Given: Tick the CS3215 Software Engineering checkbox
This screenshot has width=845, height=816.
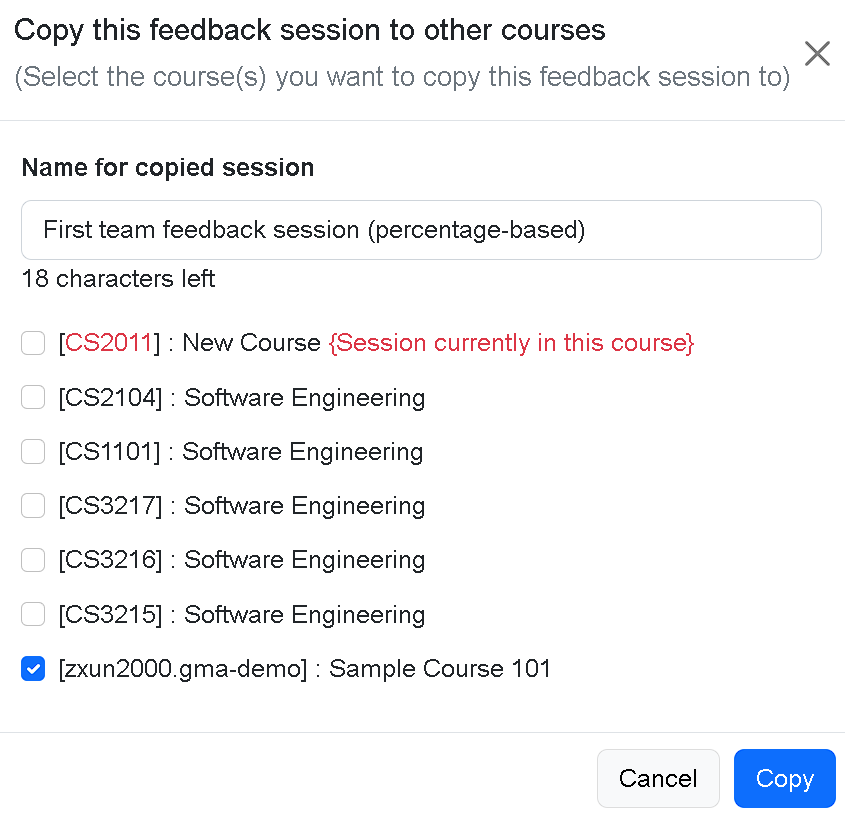Looking at the screenshot, I should [33, 614].
